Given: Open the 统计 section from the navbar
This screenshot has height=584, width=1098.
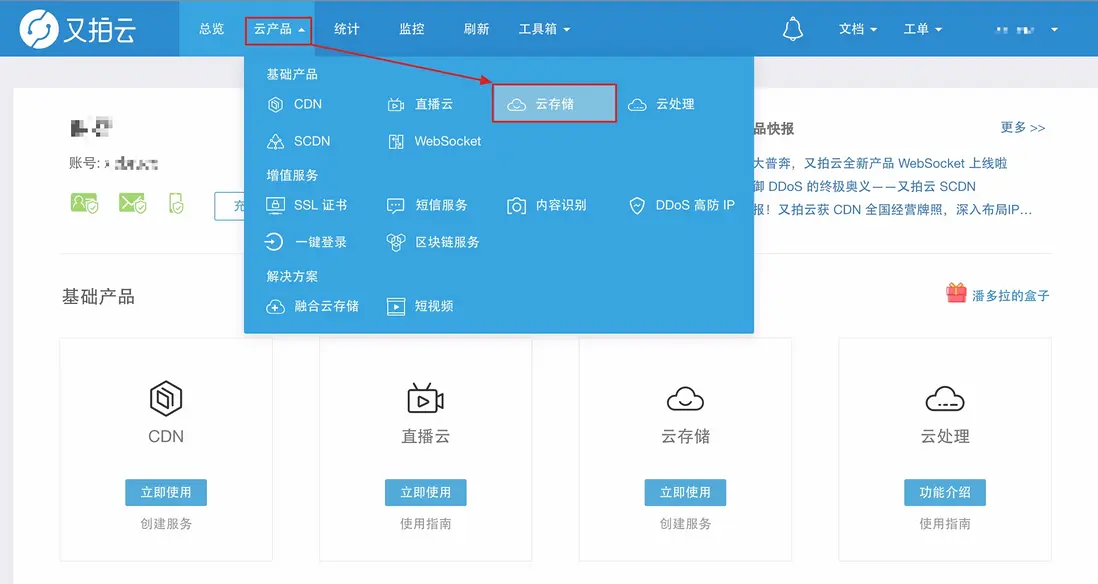Looking at the screenshot, I should 346,28.
